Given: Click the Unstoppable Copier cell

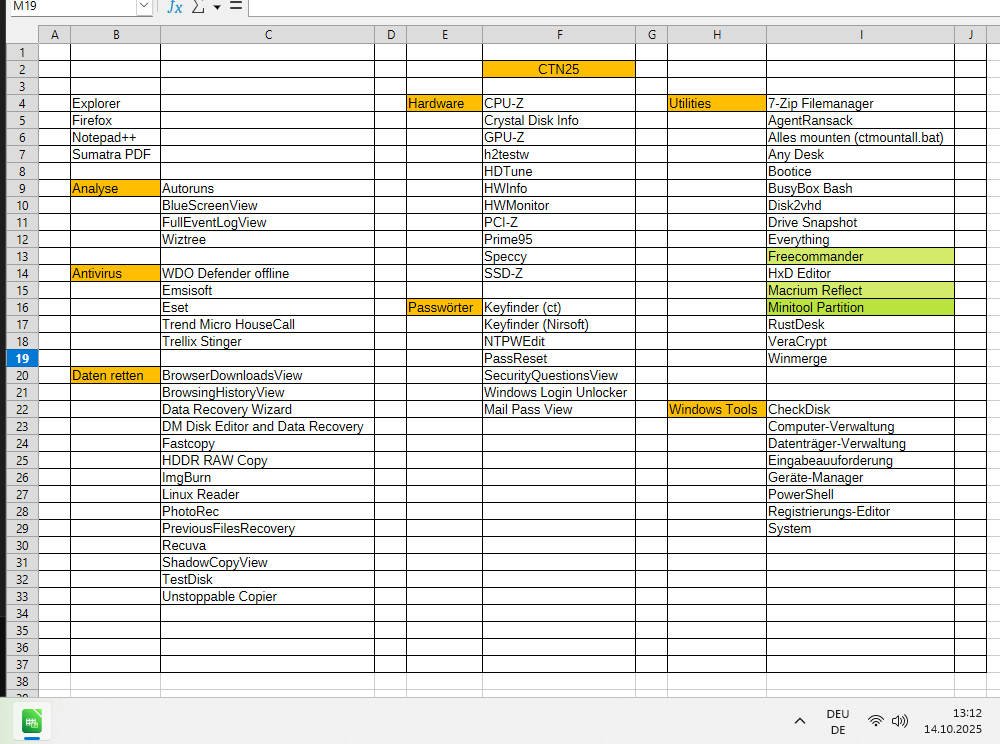Looking at the screenshot, I should (x=267, y=596).
